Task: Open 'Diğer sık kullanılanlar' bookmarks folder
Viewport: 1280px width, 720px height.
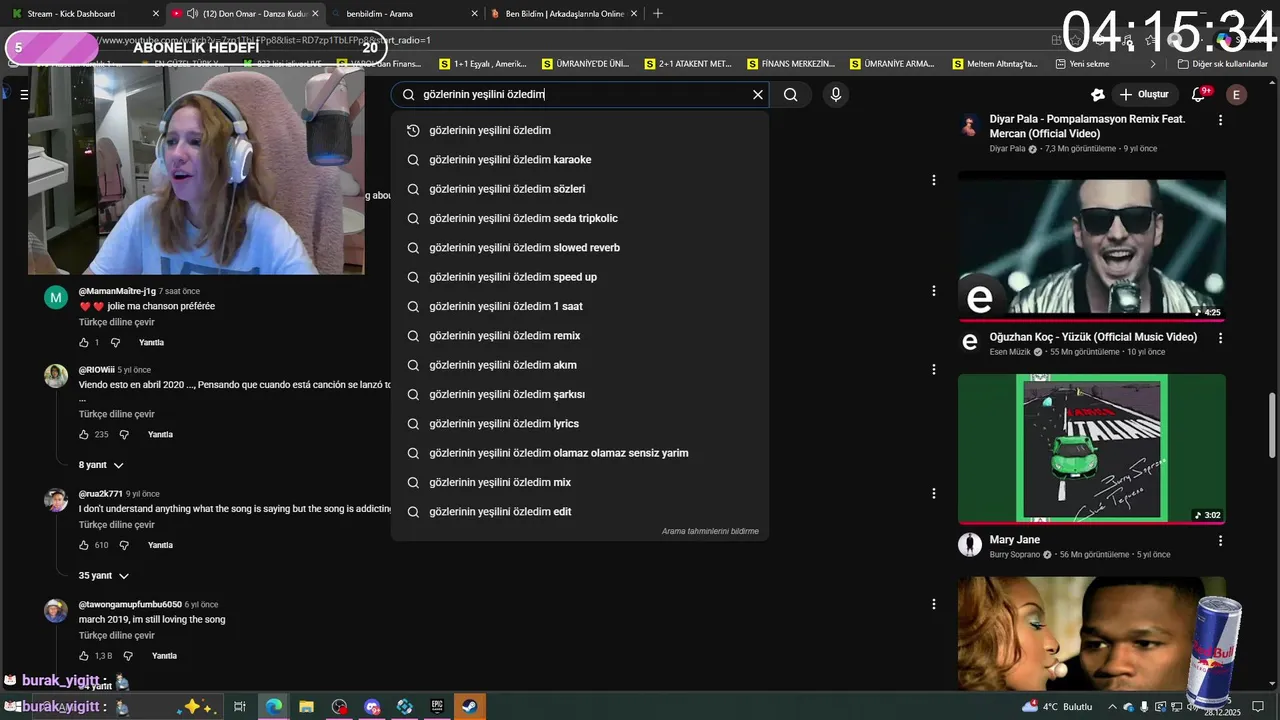Action: (1222, 64)
